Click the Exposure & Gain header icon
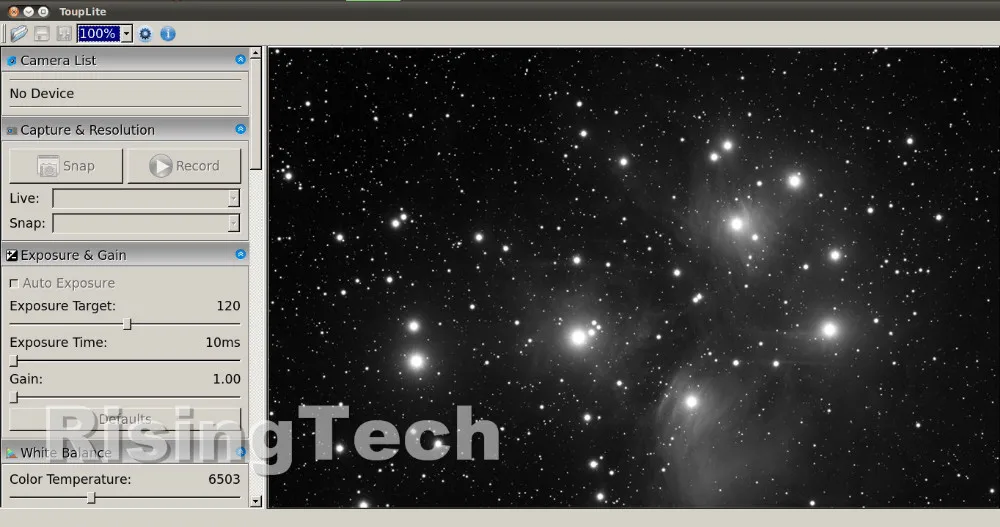Image resolution: width=1000 pixels, height=527 pixels. coord(11,255)
